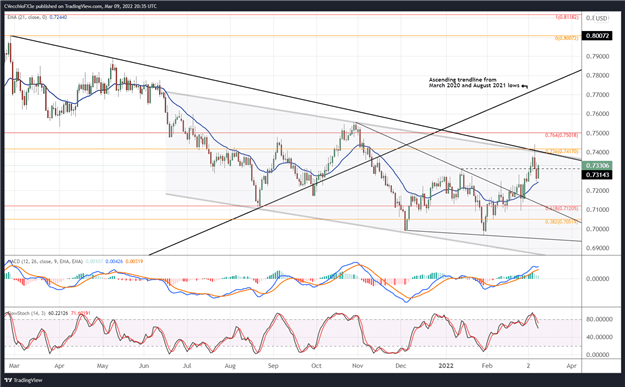625x387 pixels.
Task: Click the 0.74000 price axis value
Action: (597, 152)
